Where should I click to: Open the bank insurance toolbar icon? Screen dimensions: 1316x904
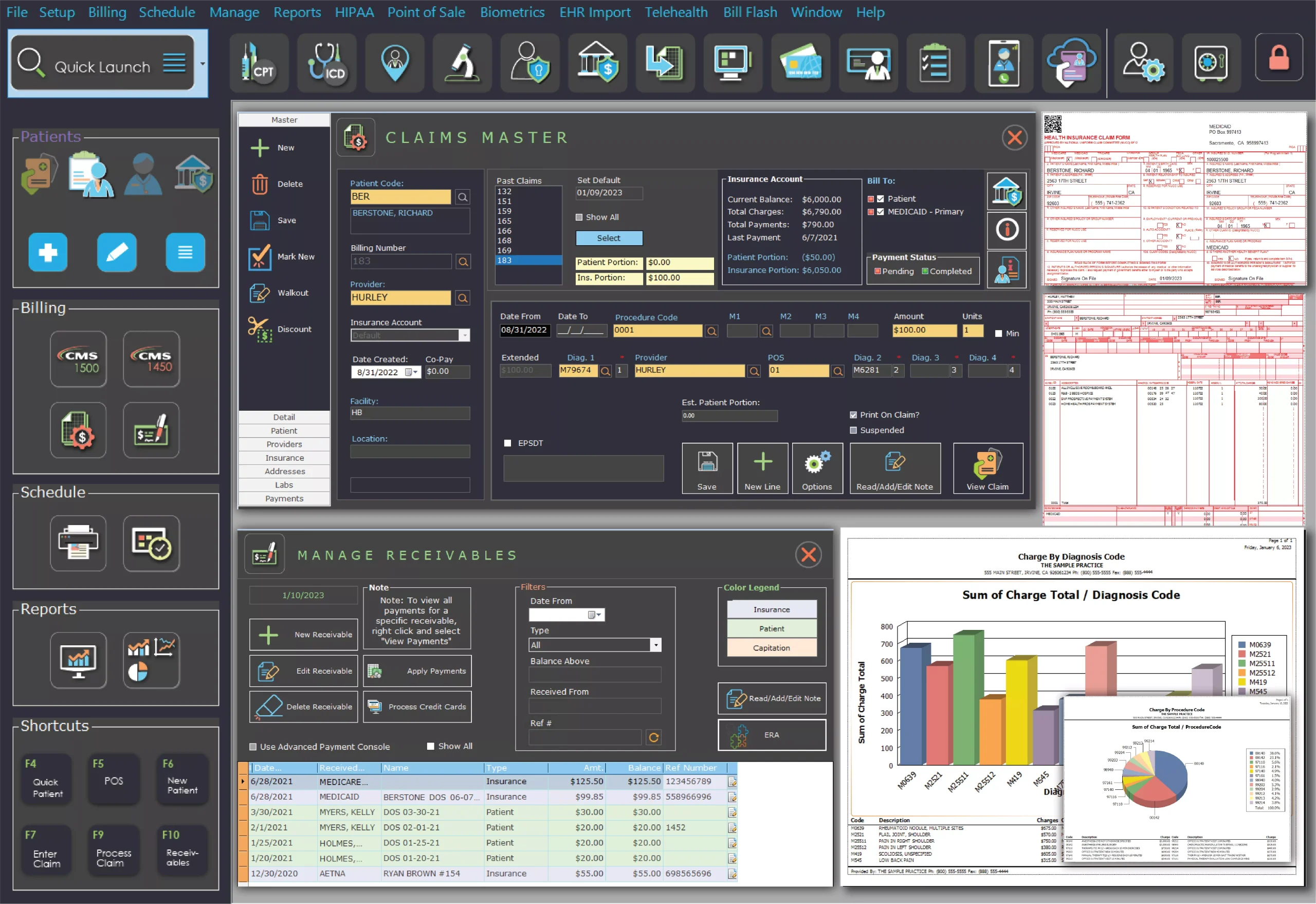point(597,63)
